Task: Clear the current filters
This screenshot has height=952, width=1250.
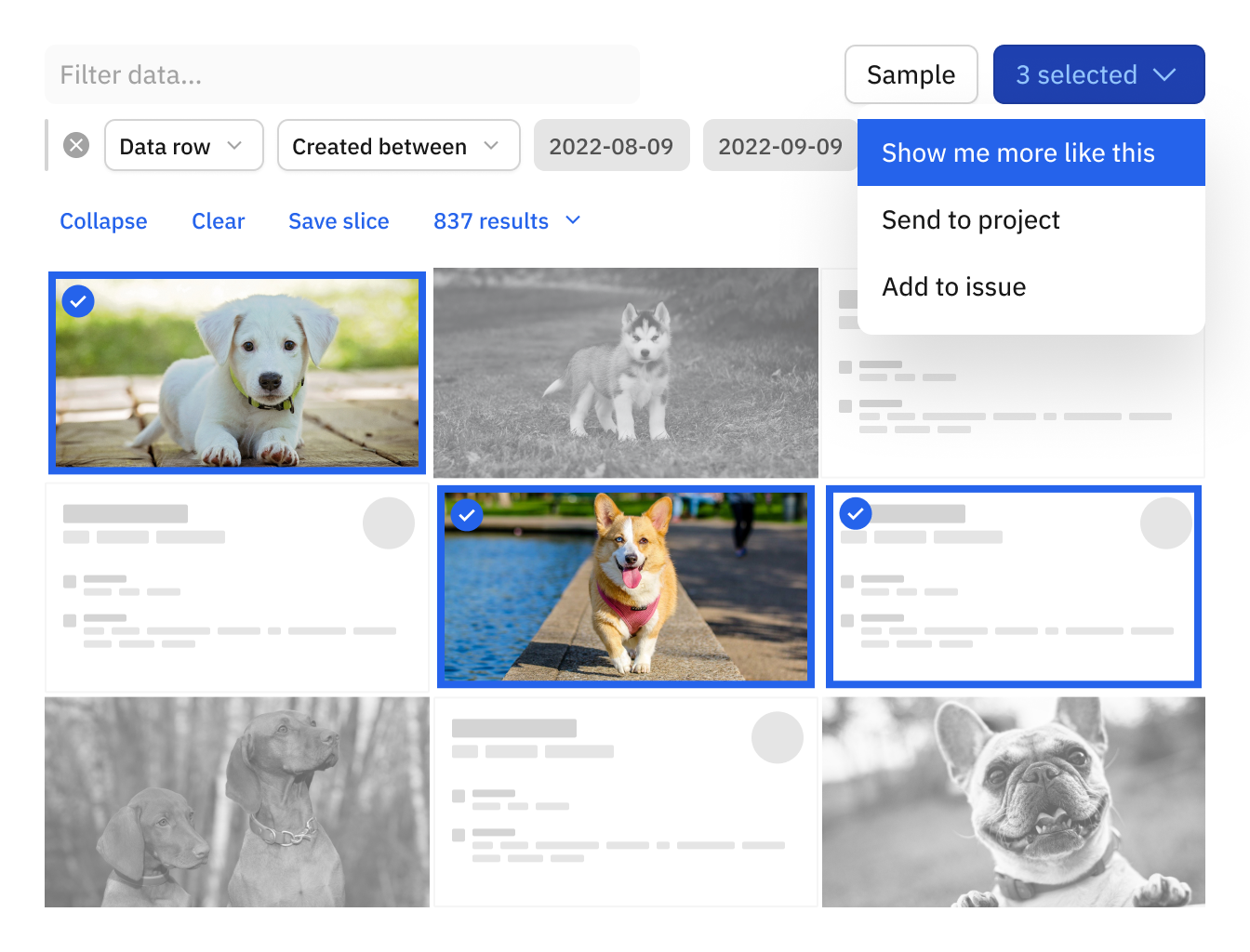Action: coord(218,221)
